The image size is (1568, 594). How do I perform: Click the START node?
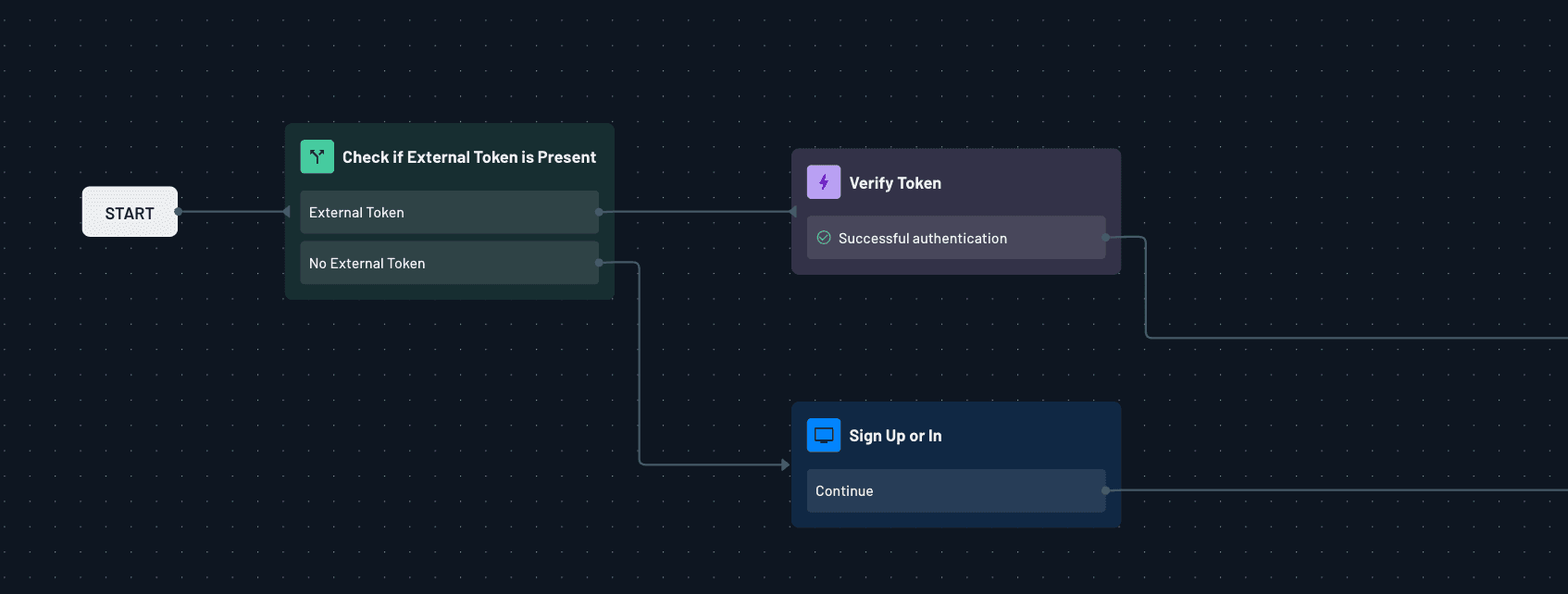click(x=130, y=211)
